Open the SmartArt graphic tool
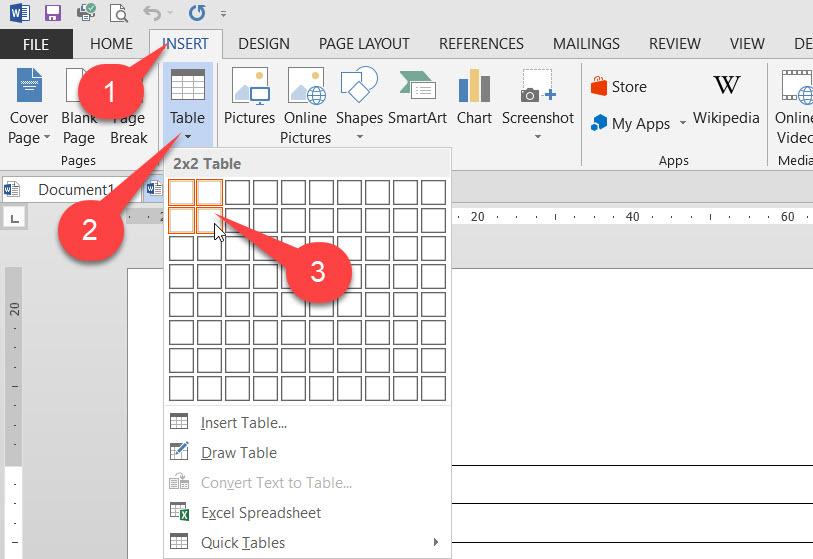The image size is (813, 559). click(x=417, y=98)
